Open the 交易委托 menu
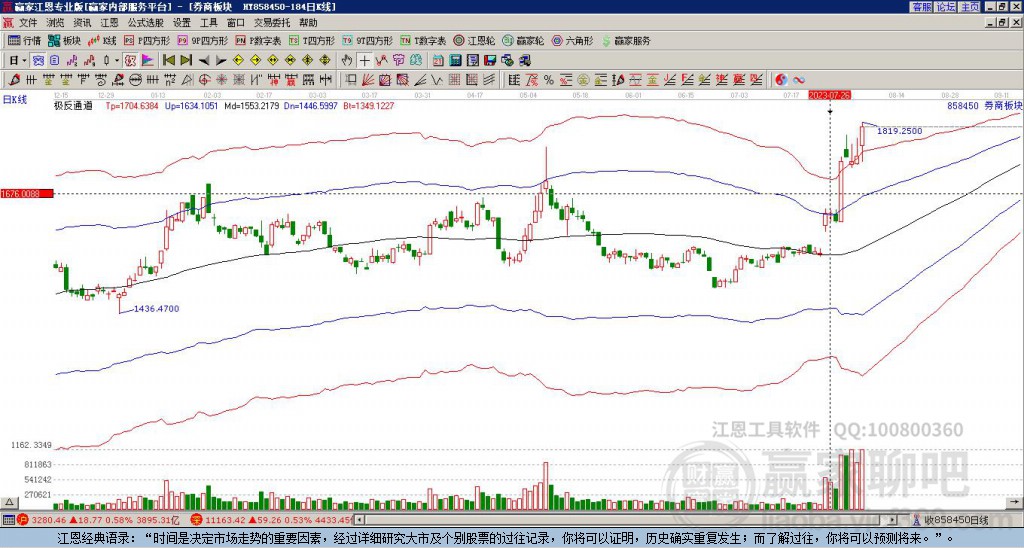Image resolution: width=1024 pixels, height=548 pixels. coord(272,23)
